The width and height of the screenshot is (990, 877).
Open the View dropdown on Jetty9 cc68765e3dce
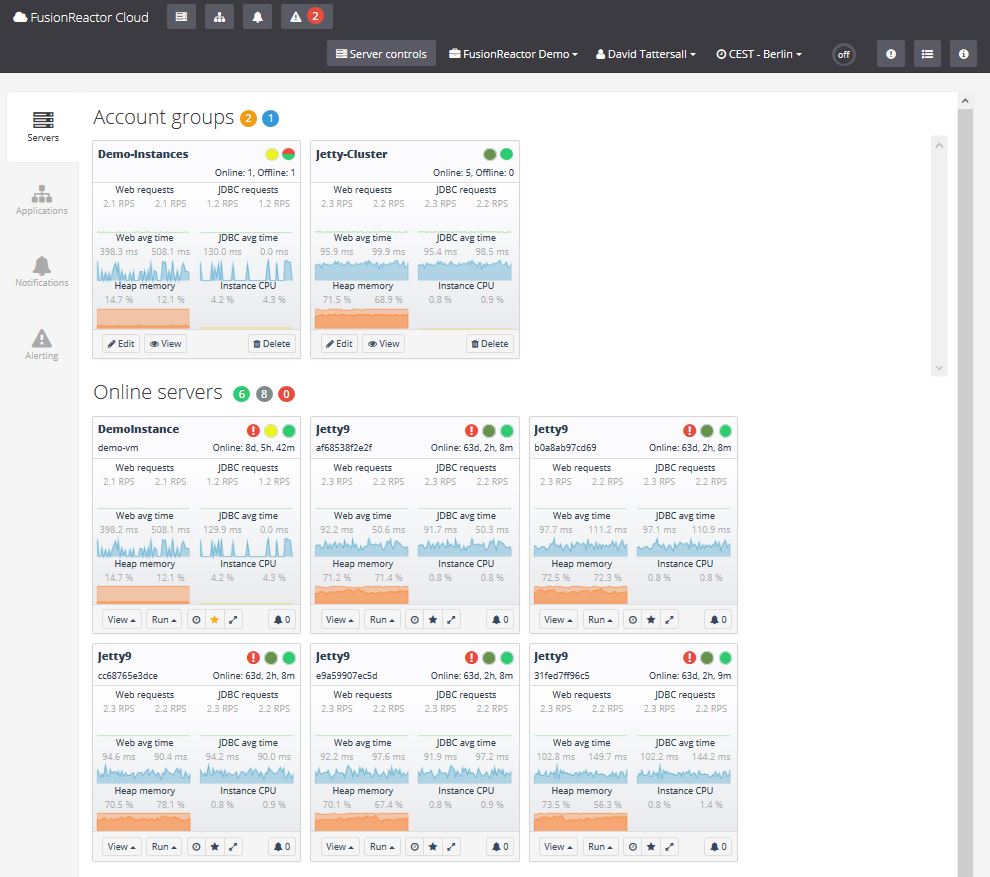coord(121,847)
